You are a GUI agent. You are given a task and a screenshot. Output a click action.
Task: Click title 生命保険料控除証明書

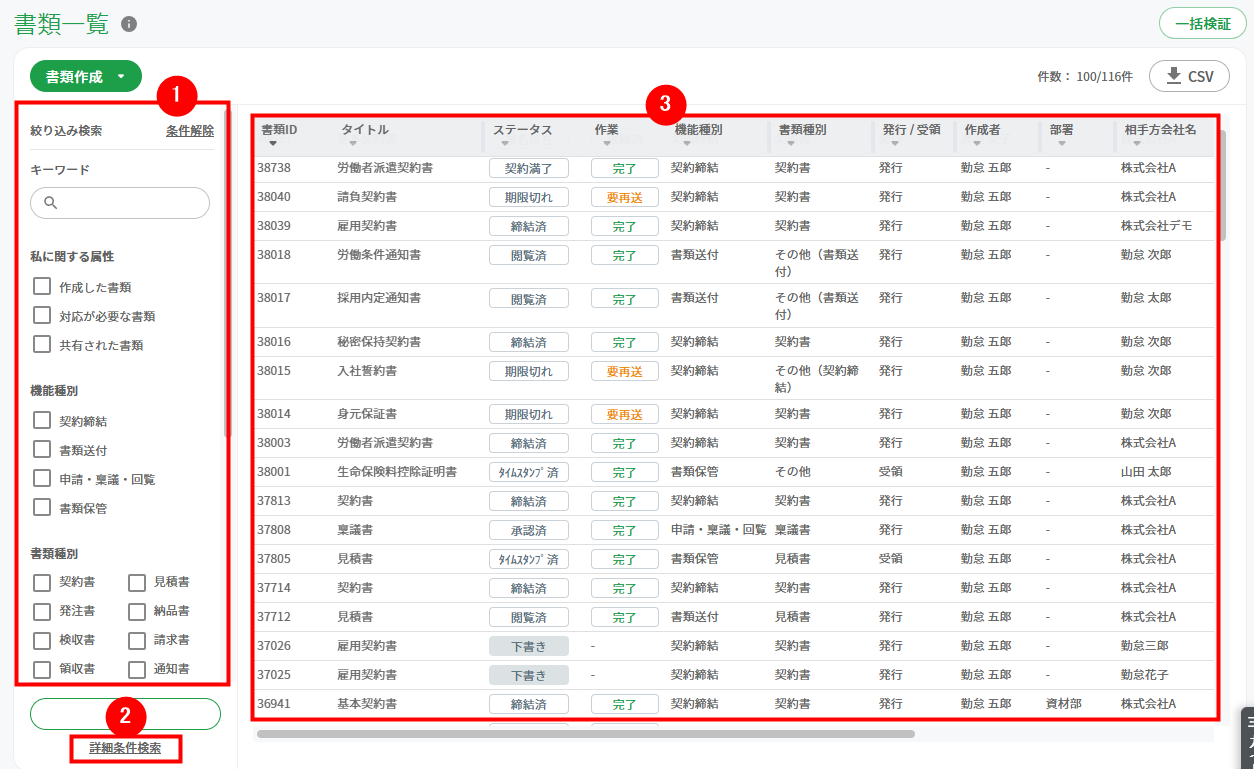coord(397,471)
